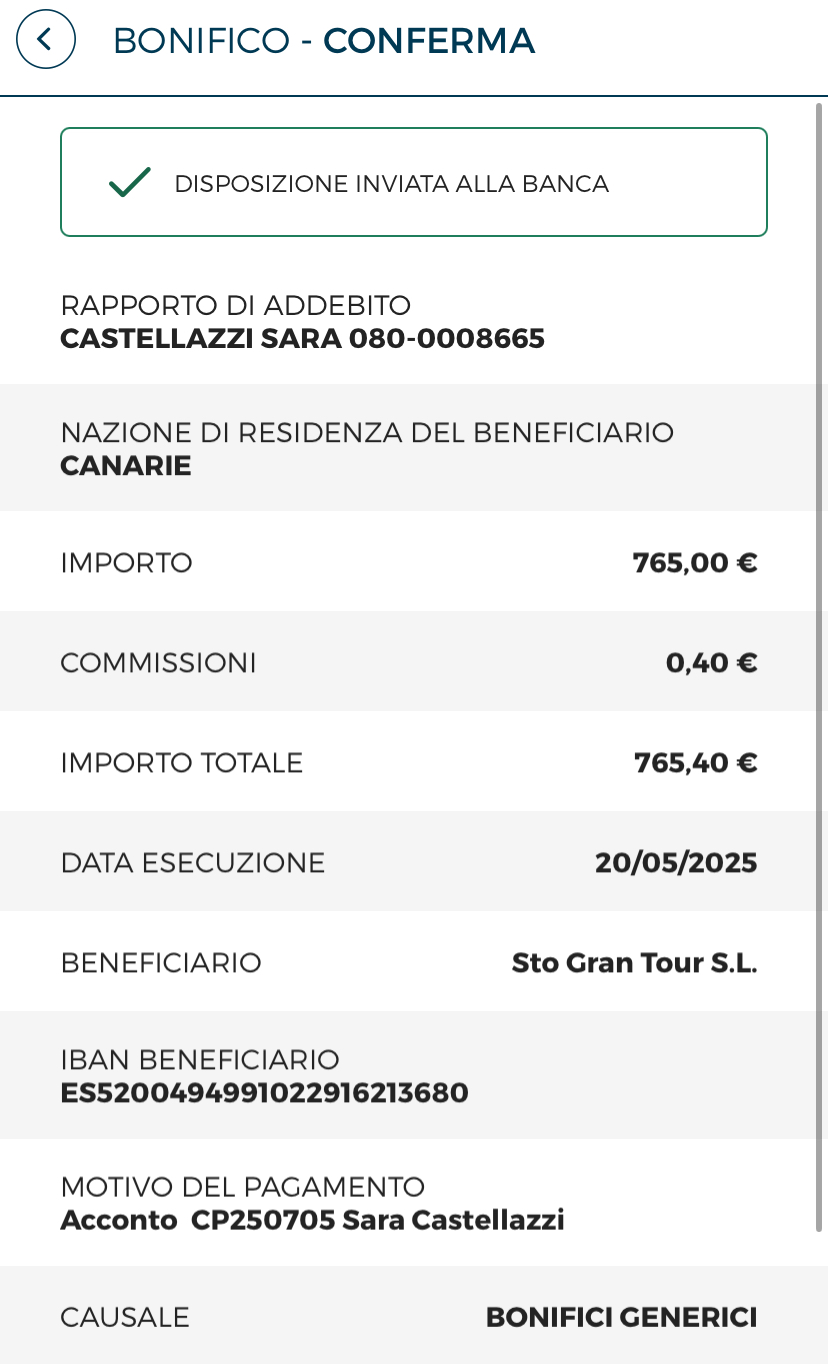Click the BENEFICIARIO label
The image size is (828, 1364).
point(161,963)
